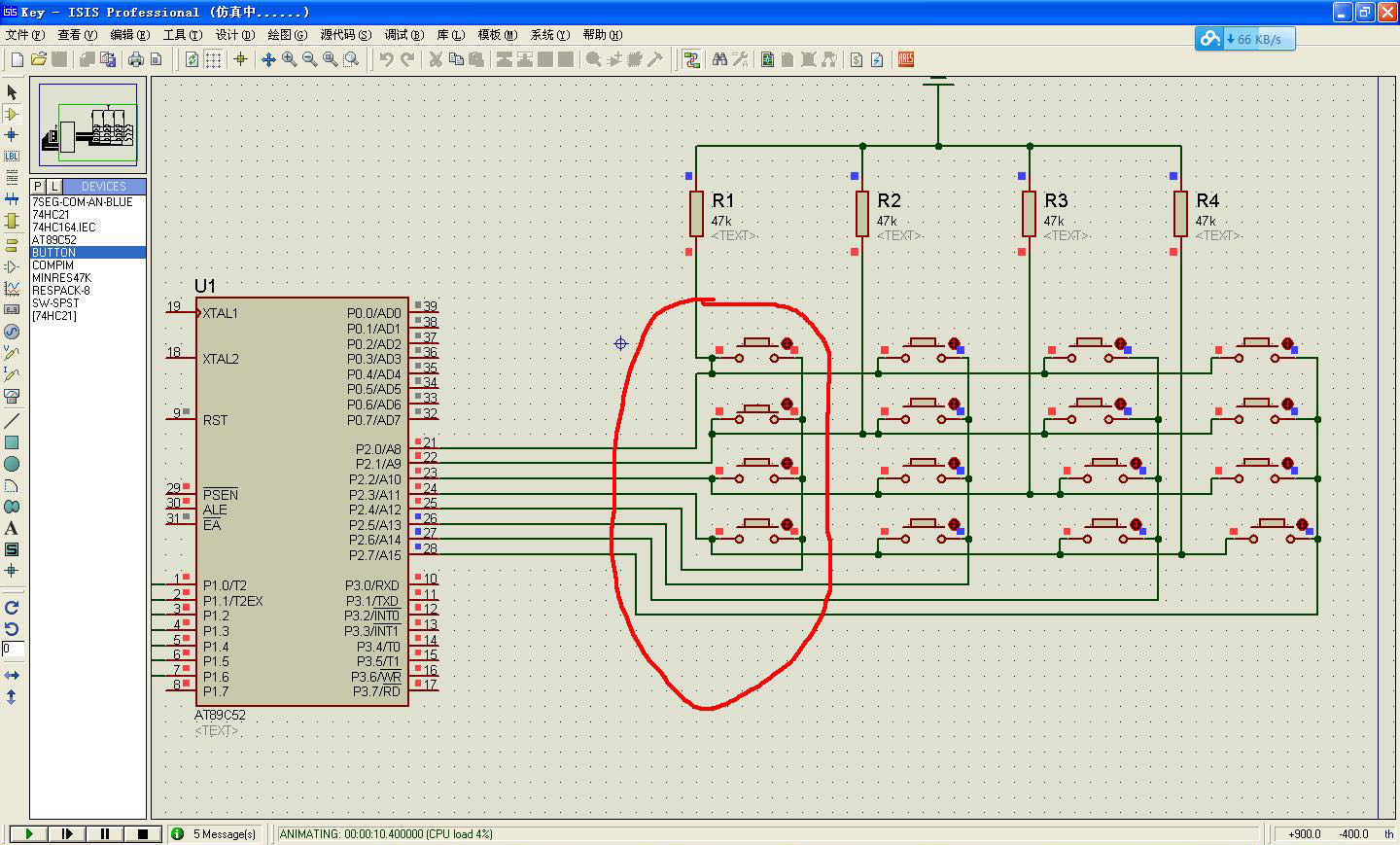Open the property assignment tool
1400x845 pixels.
coord(740,59)
